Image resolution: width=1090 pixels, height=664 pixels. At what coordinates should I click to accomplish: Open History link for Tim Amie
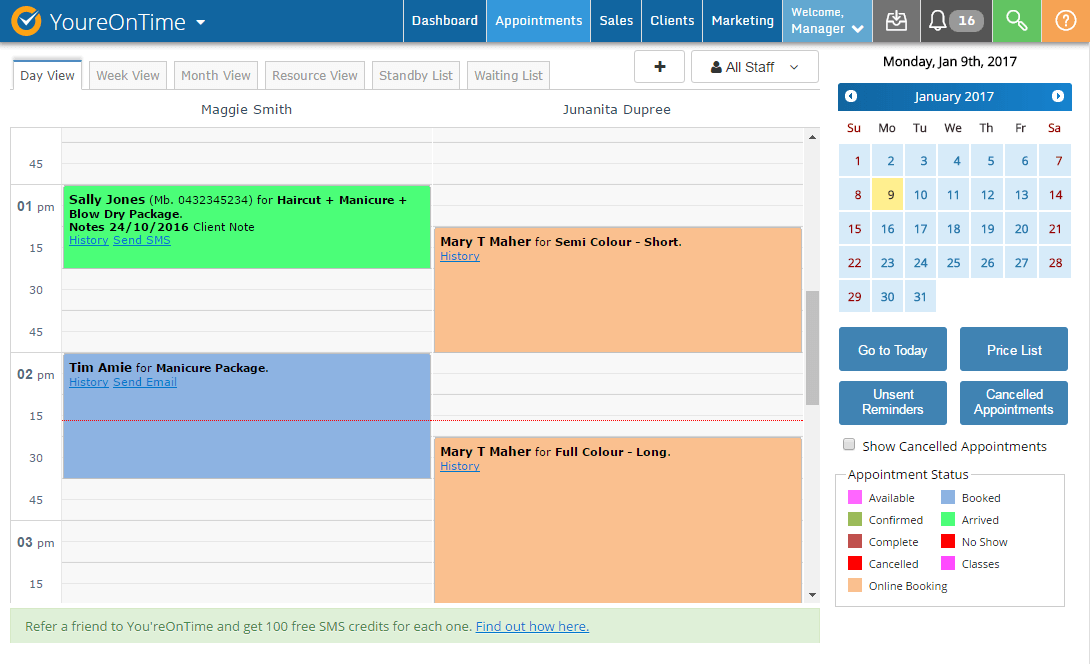coord(88,382)
